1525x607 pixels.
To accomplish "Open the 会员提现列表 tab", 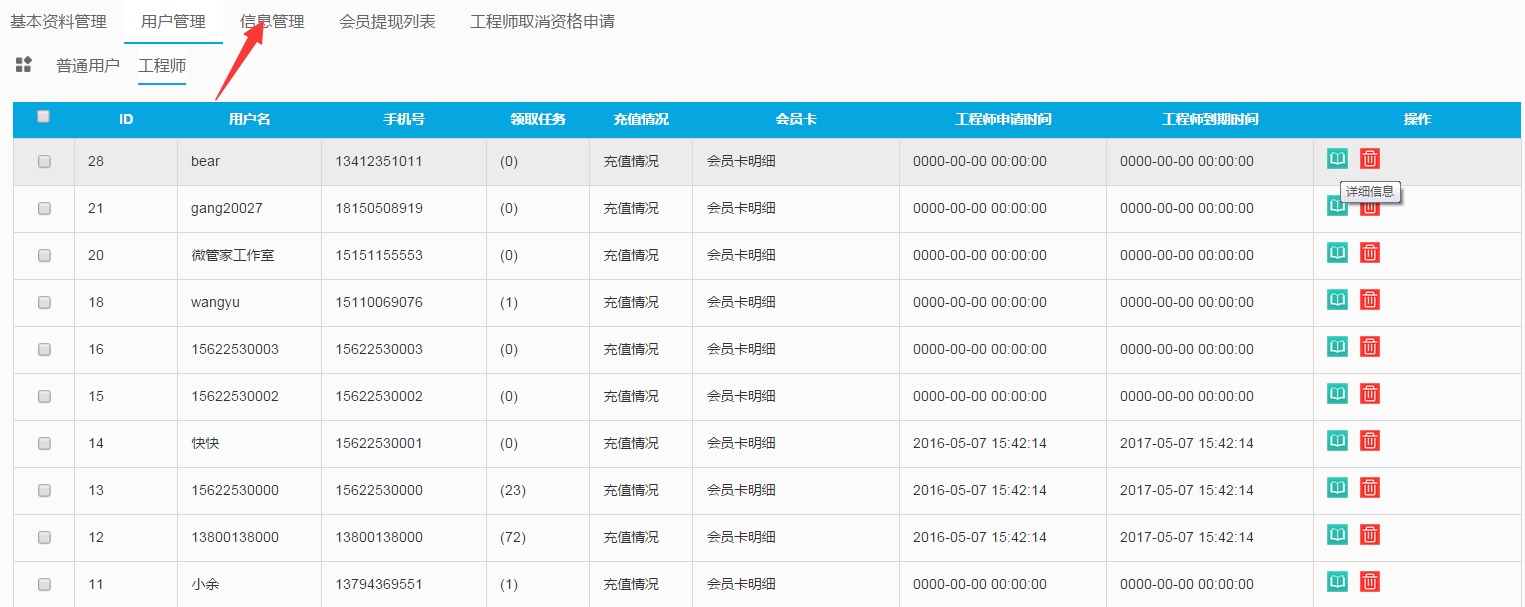I will 387,21.
